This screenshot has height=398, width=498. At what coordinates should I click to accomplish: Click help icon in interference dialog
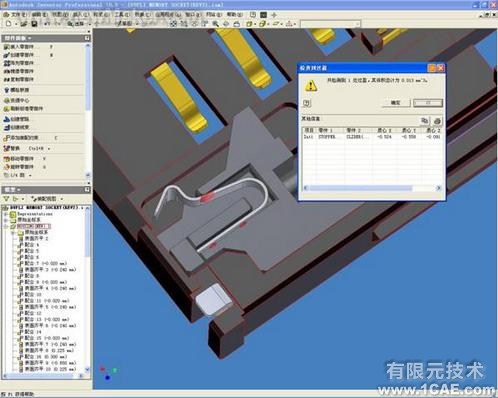[x=307, y=103]
